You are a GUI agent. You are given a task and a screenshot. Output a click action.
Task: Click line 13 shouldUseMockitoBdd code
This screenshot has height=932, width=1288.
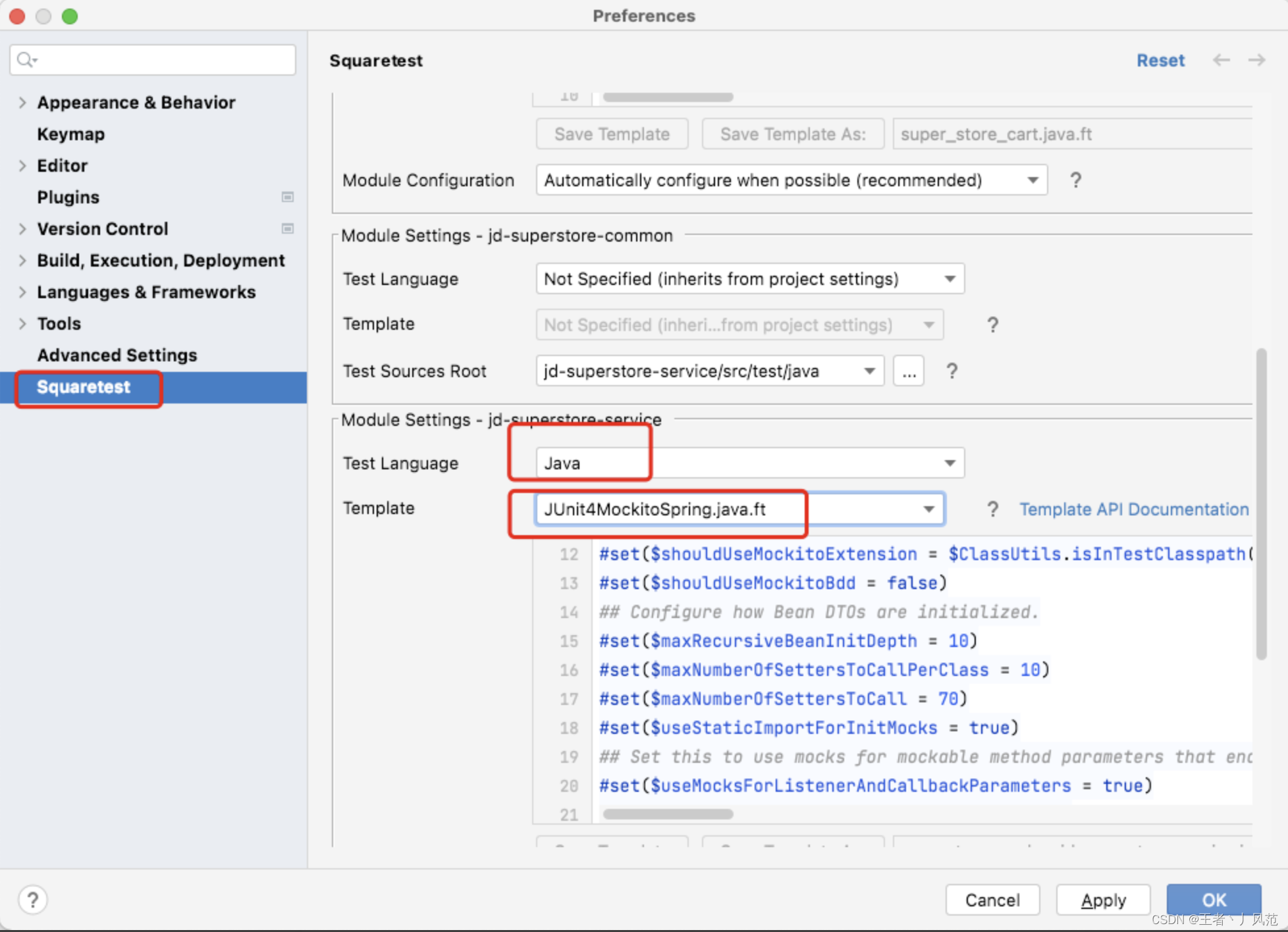tap(772, 583)
